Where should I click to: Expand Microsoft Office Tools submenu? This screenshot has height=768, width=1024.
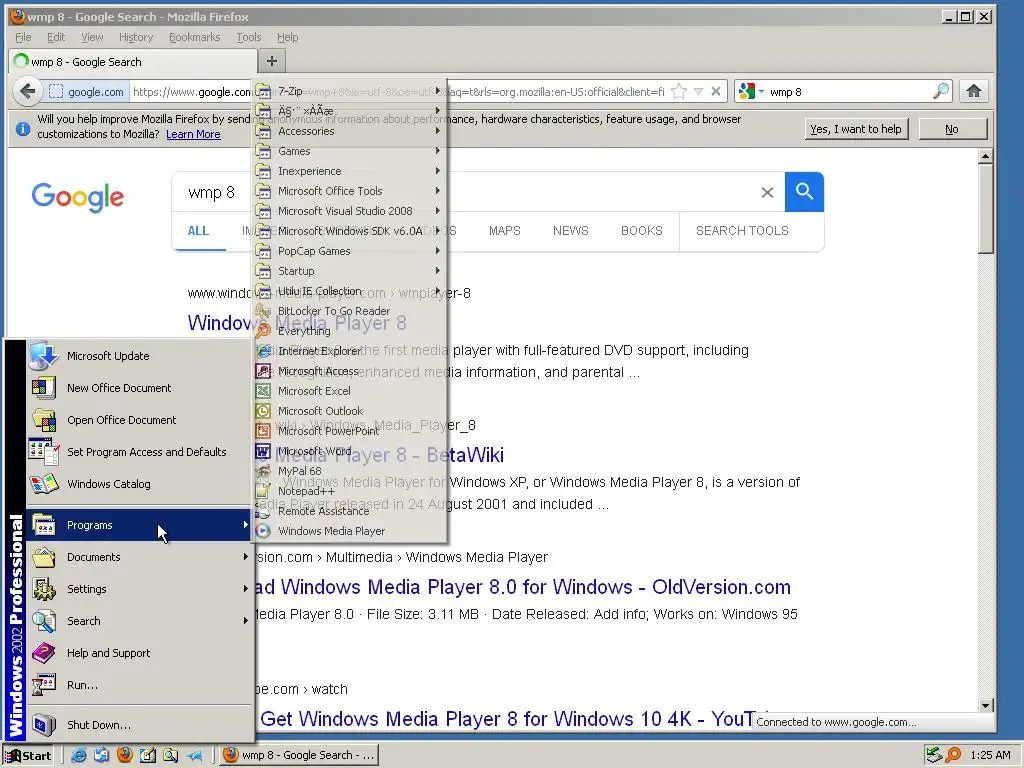click(x=349, y=191)
